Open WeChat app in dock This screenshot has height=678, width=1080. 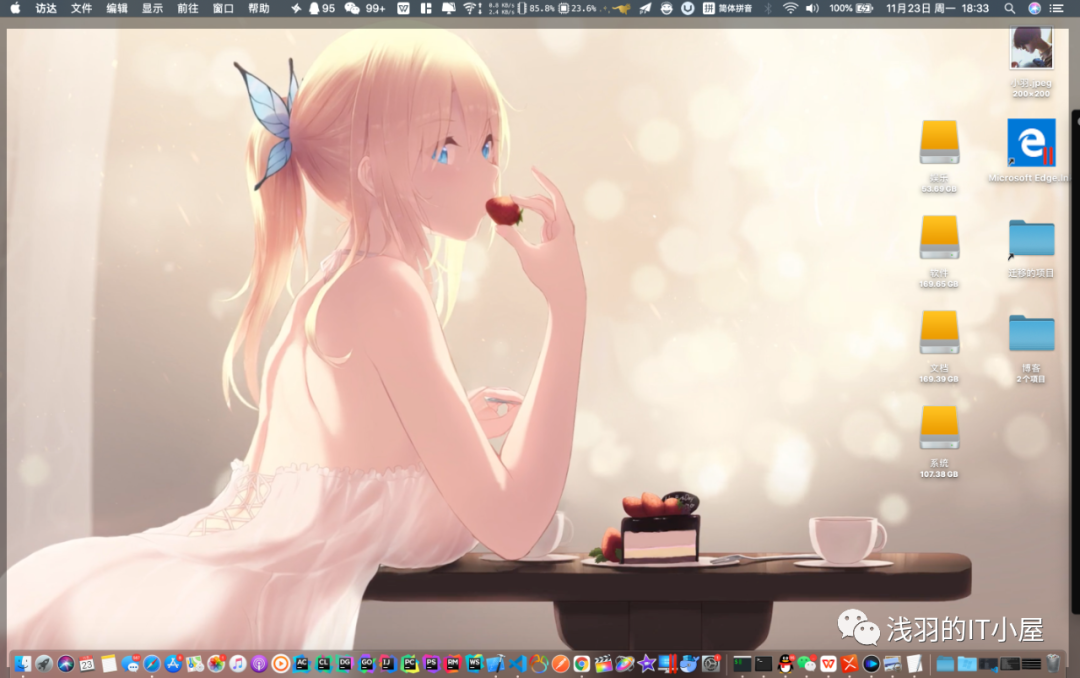807,664
